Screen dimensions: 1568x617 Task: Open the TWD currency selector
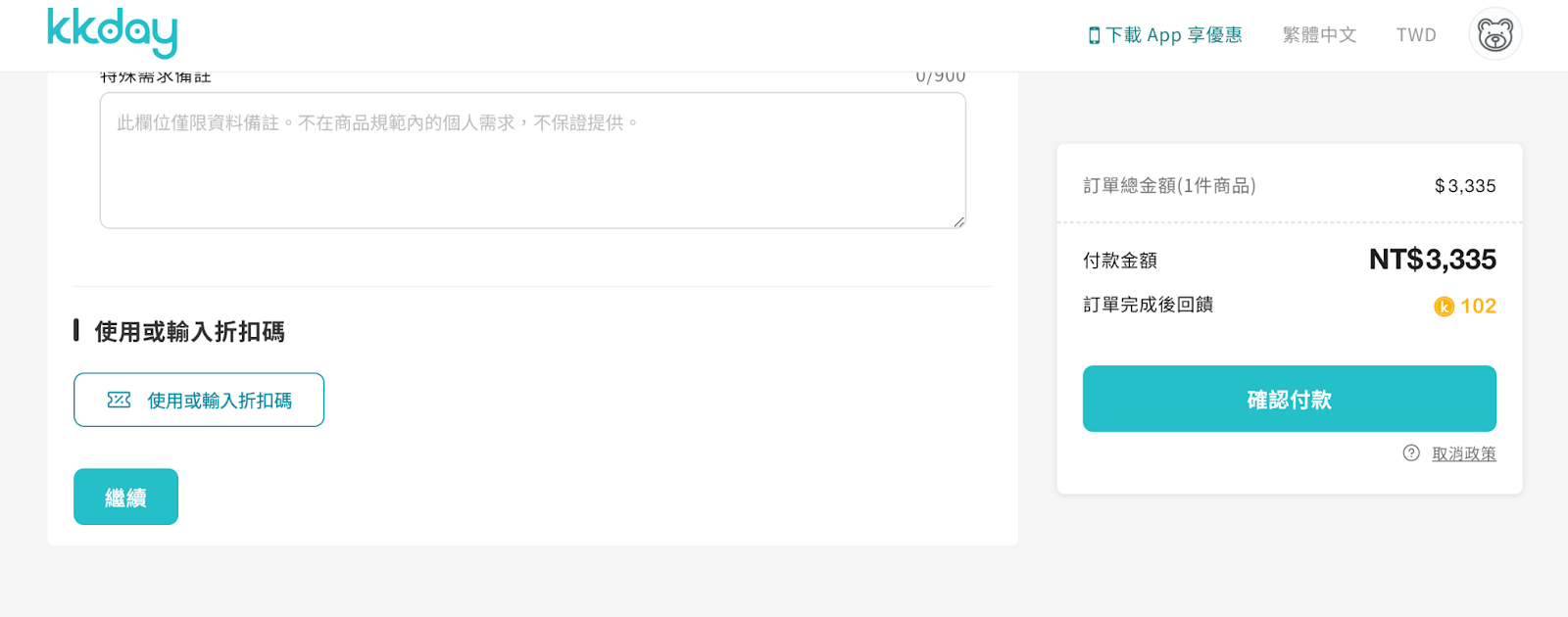[x=1416, y=35]
